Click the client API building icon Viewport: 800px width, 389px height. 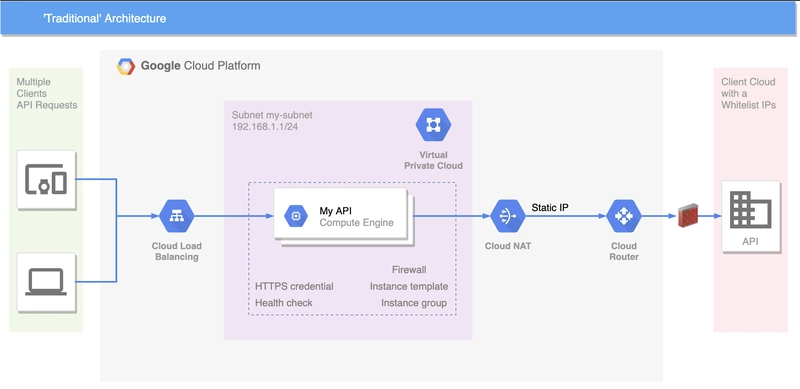point(751,210)
